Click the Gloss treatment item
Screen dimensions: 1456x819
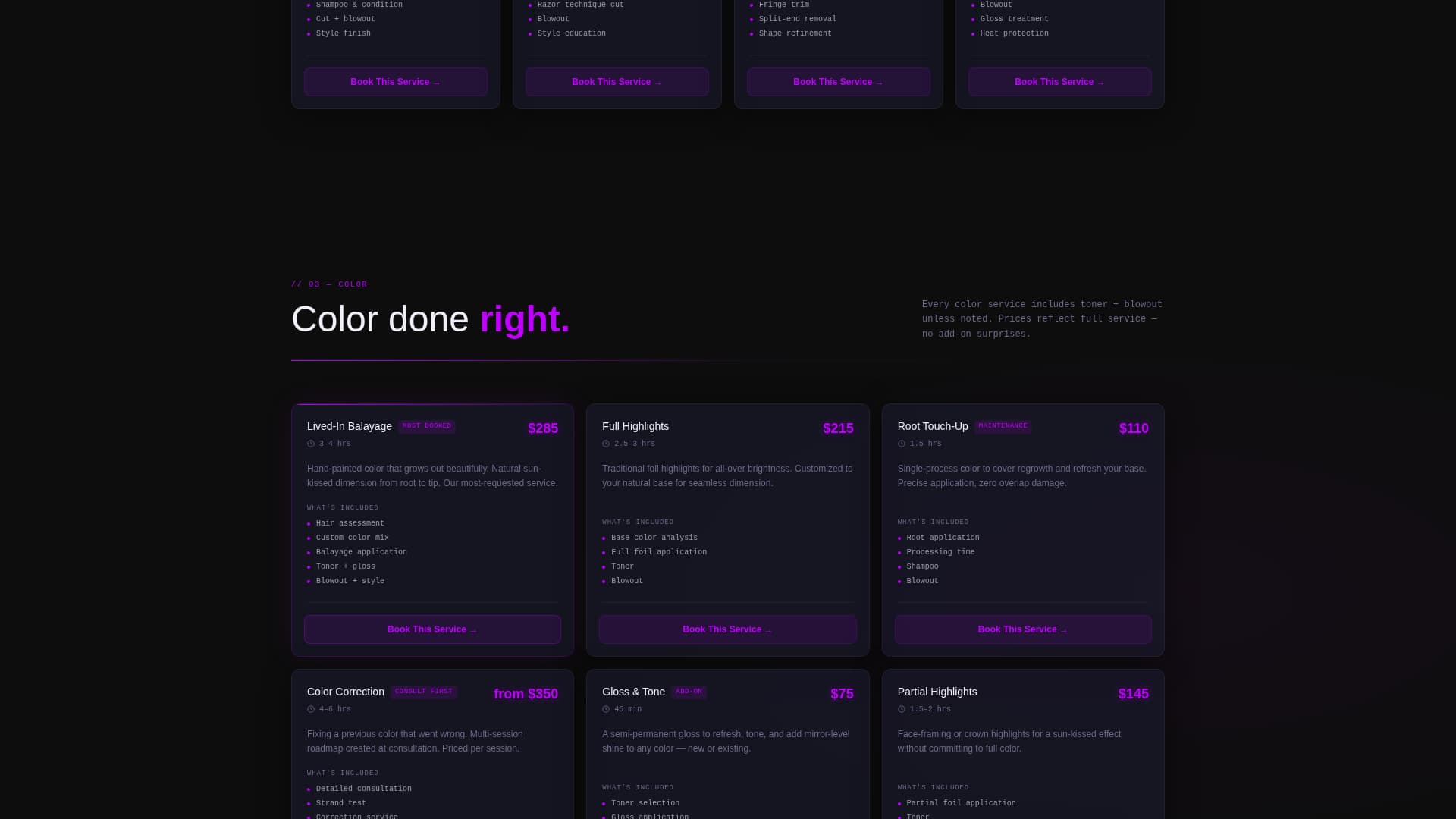pyautogui.click(x=1015, y=19)
